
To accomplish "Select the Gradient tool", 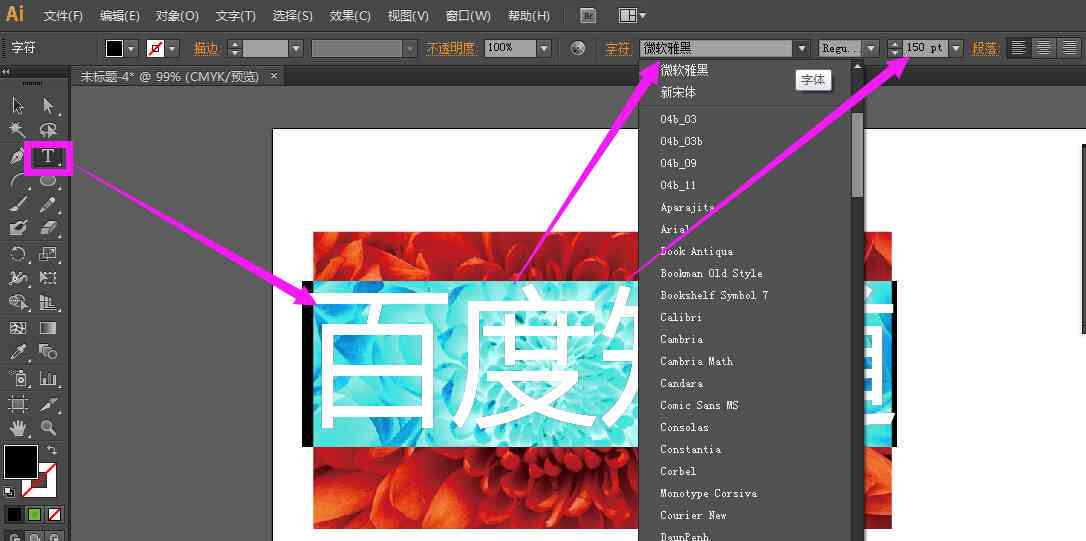I will 48,328.
